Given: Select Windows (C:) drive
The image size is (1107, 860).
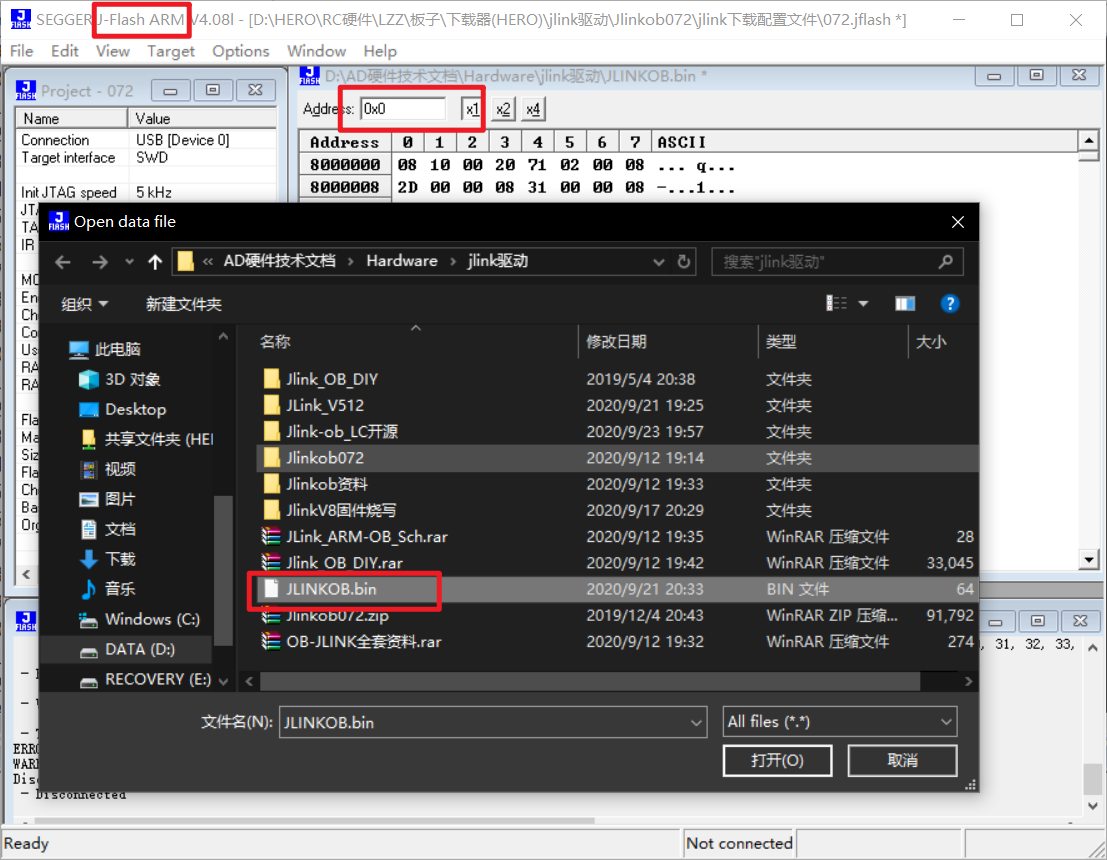Looking at the screenshot, I should [139, 619].
